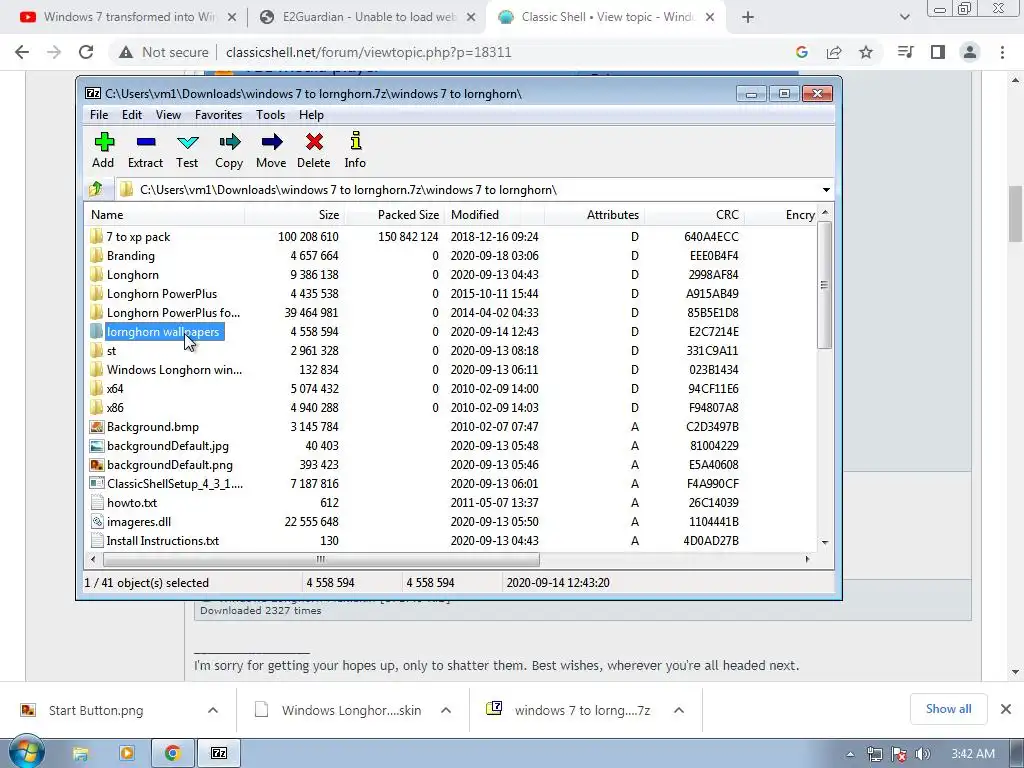The height and width of the screenshot is (768, 1024).
Task: Click the Add toolbar icon in 7-Zip
Action: pyautogui.click(x=104, y=142)
